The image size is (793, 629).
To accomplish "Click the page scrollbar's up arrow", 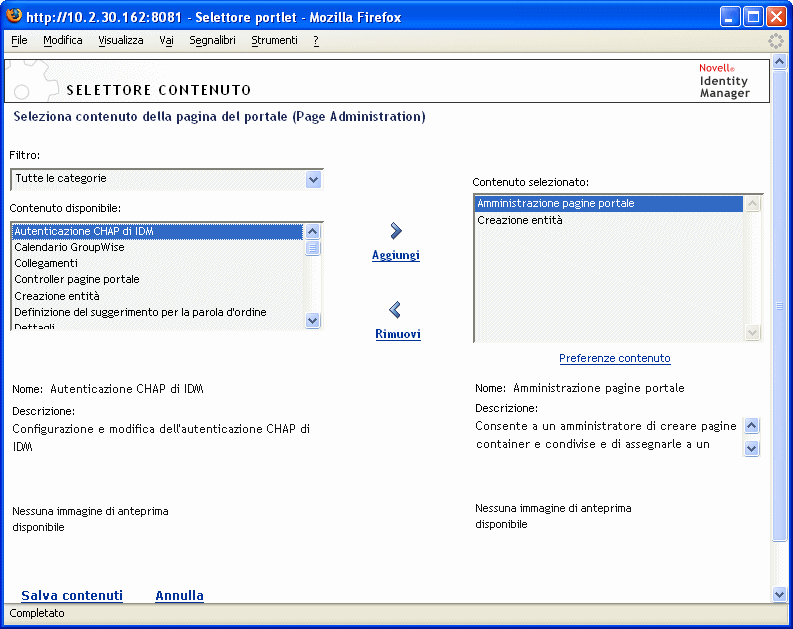I will [x=779, y=62].
